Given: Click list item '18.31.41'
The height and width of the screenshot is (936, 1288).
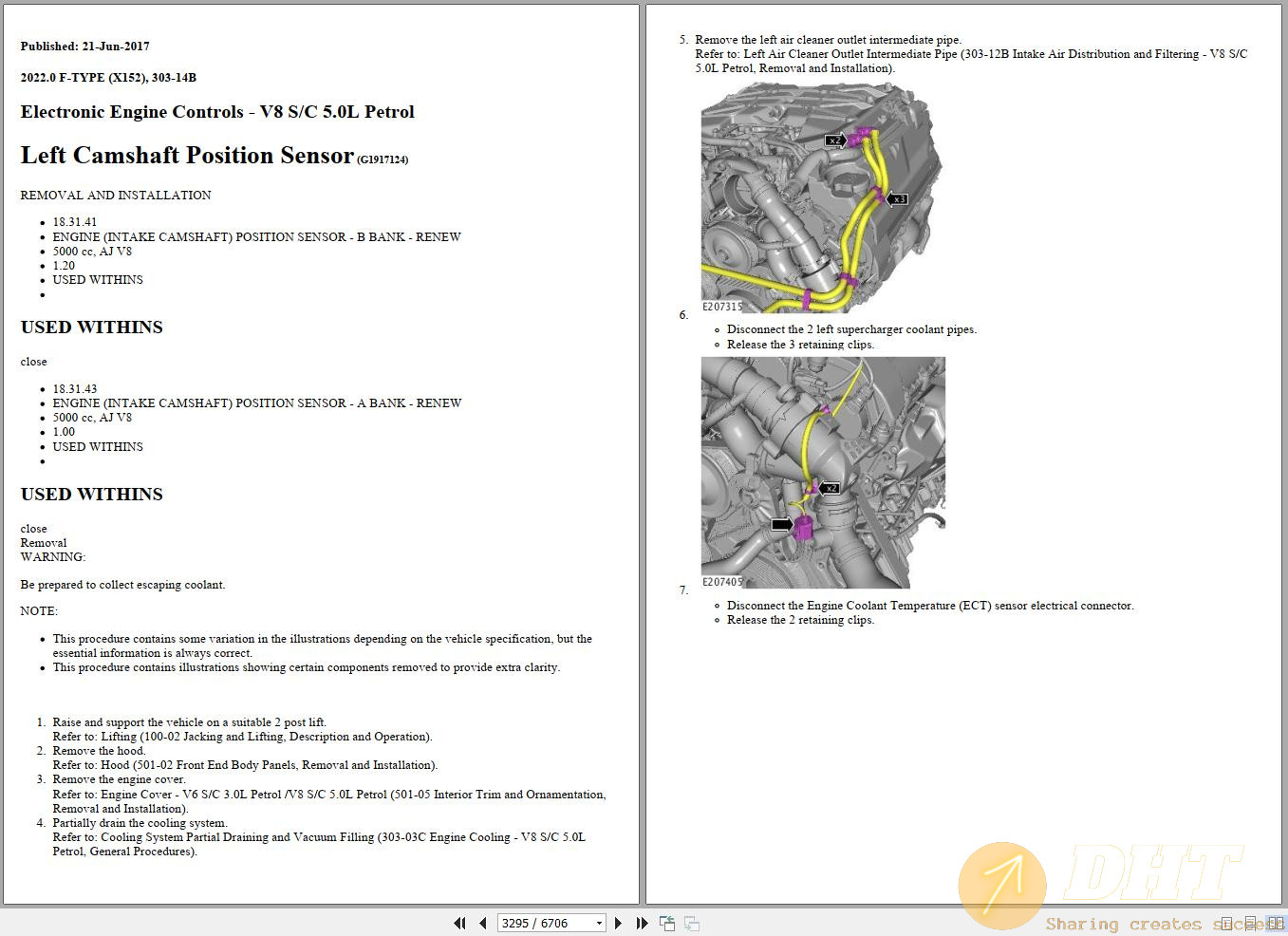Looking at the screenshot, I should pos(75,222).
